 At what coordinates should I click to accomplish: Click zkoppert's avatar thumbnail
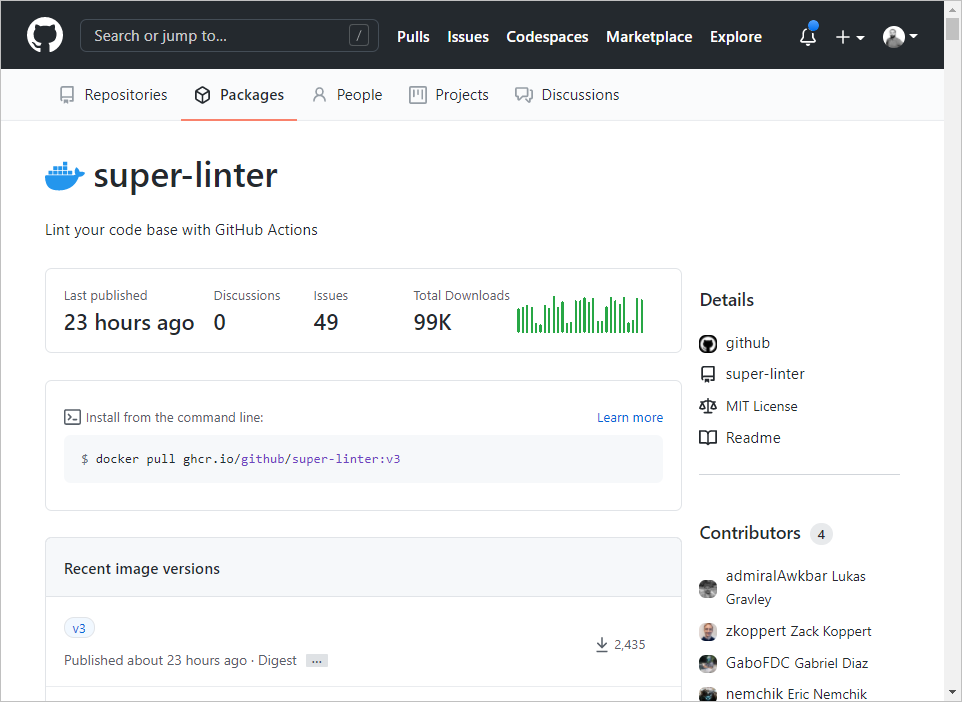pos(708,631)
